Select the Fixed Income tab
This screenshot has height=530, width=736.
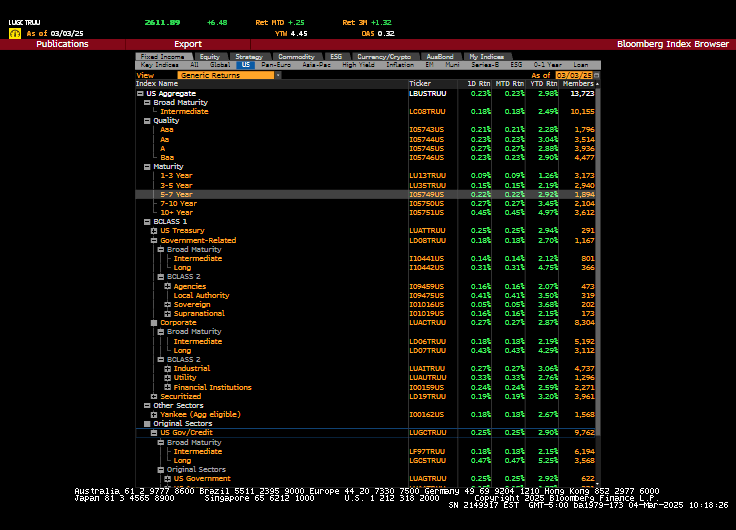tap(162, 57)
